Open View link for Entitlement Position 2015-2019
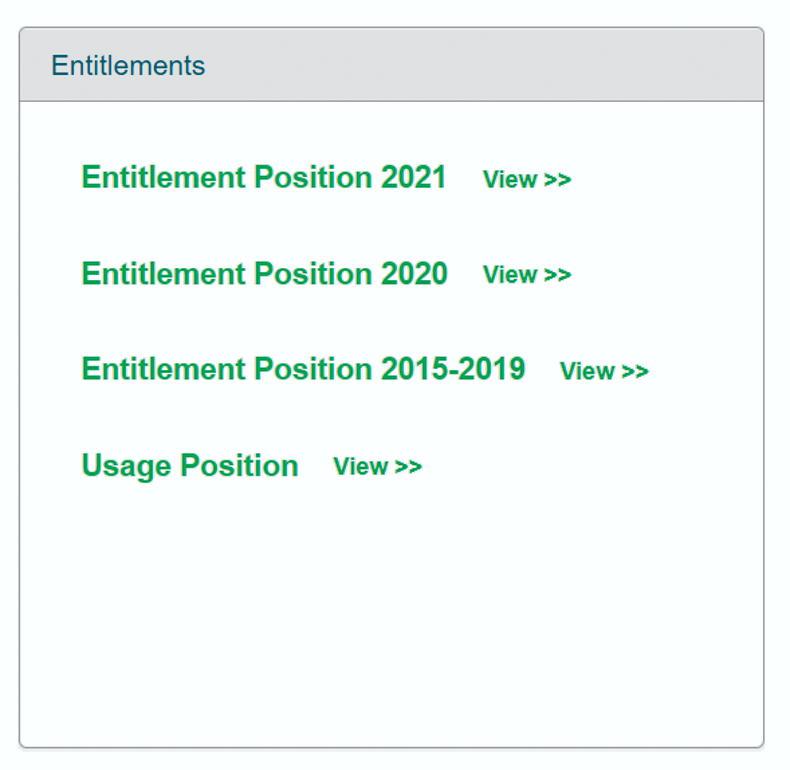790x770 pixels. coord(603,371)
